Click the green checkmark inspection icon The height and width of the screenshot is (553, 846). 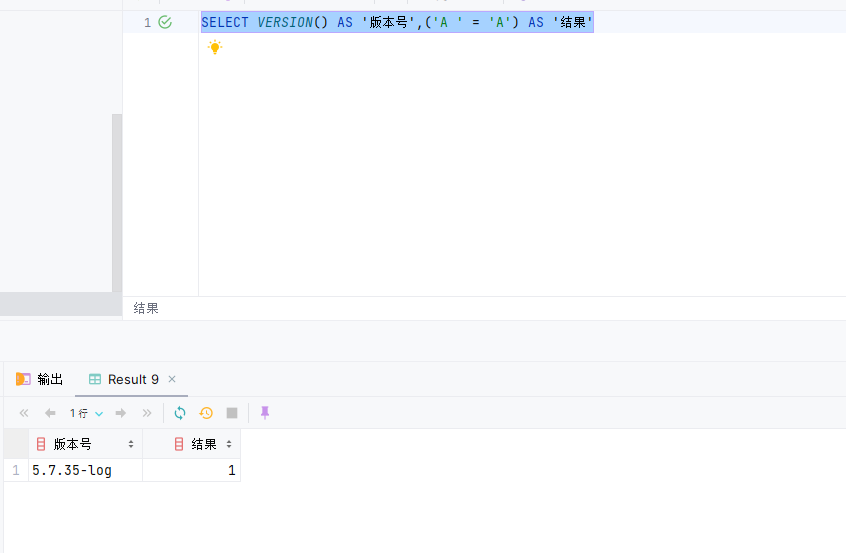pos(165,22)
